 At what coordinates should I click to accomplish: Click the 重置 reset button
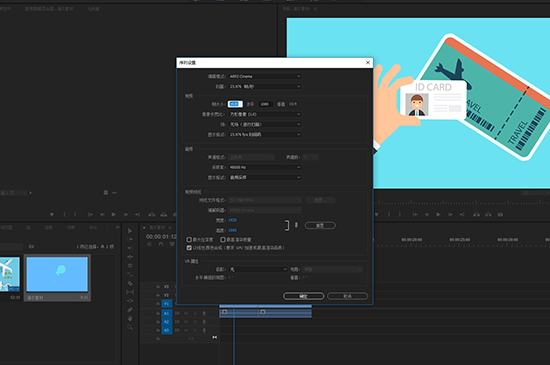[320, 225]
